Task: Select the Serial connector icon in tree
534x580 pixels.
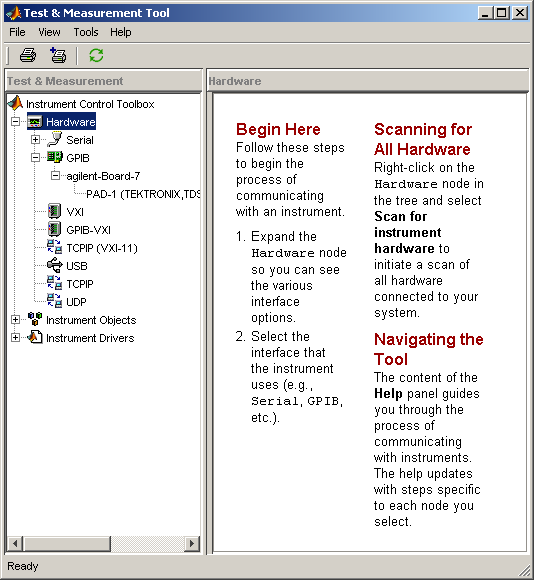Action: [x=55, y=139]
